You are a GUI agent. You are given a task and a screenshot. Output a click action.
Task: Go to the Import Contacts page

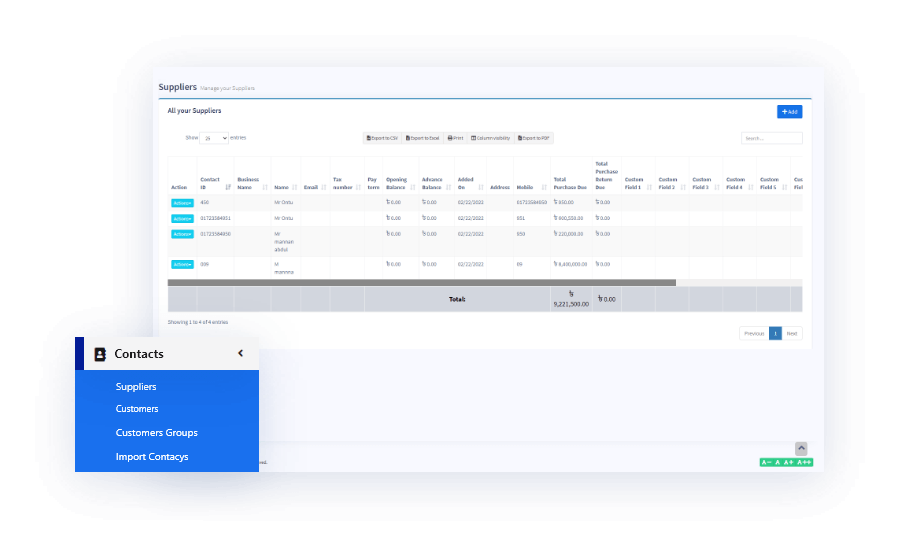point(151,457)
